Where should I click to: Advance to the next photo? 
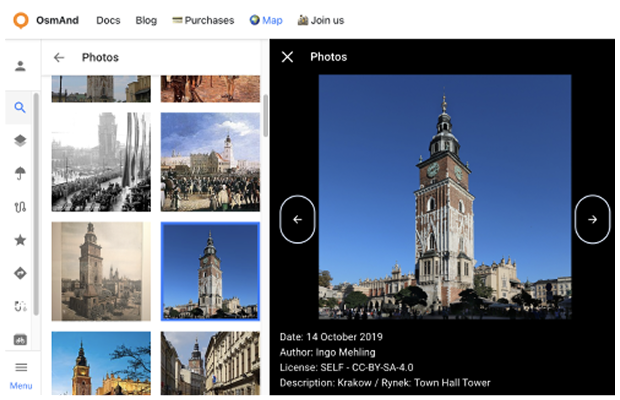592,219
